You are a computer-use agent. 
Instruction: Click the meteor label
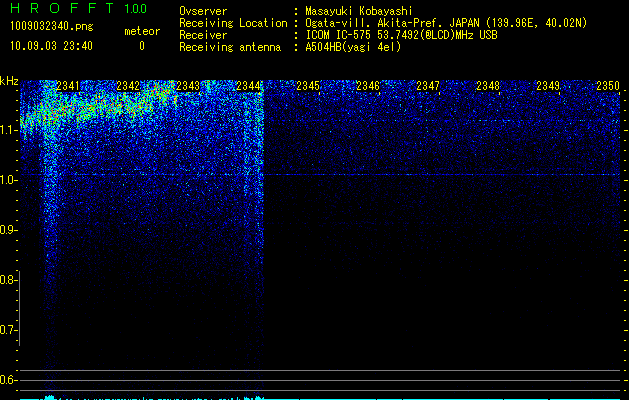142,31
